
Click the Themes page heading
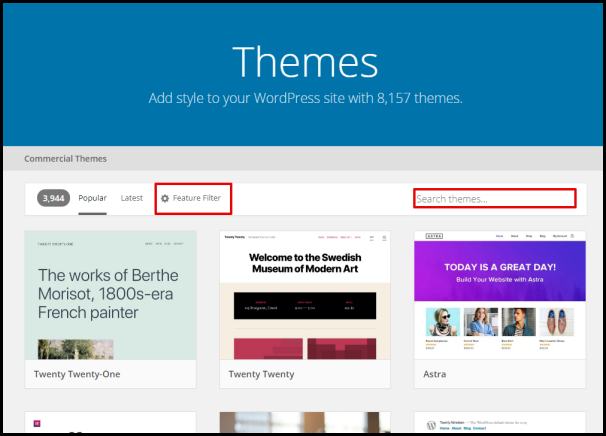click(305, 62)
